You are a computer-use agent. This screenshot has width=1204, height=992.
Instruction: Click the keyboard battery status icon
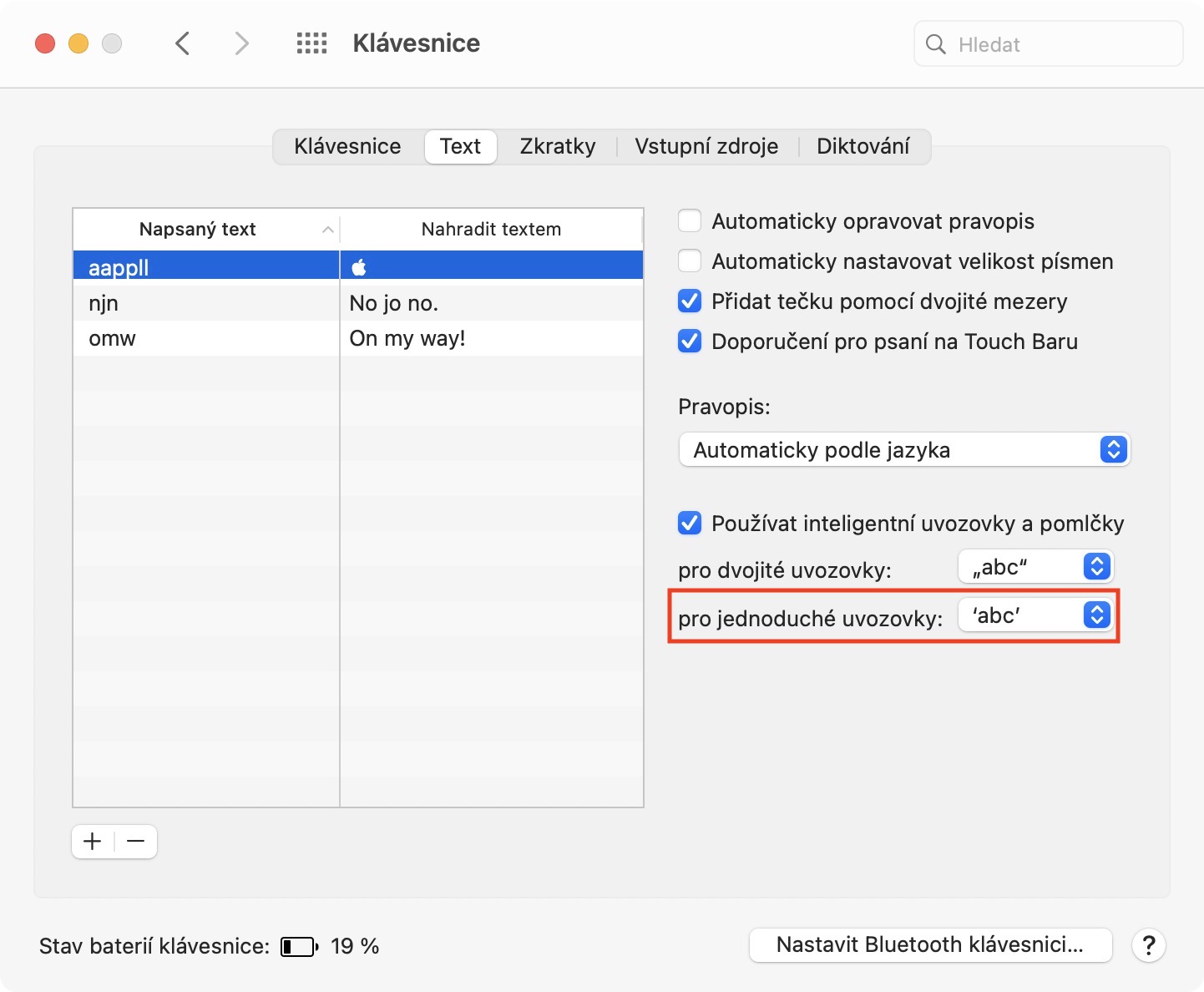tap(299, 946)
